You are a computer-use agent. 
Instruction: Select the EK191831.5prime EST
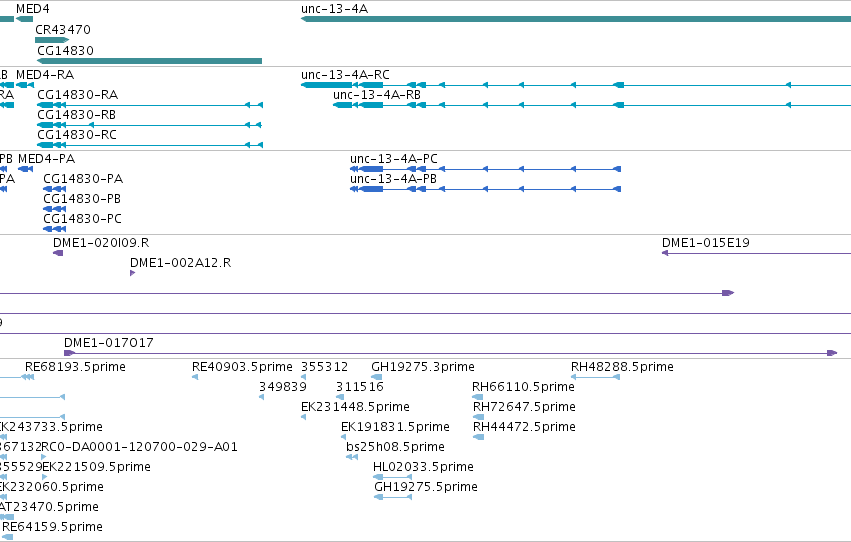(x=344, y=437)
